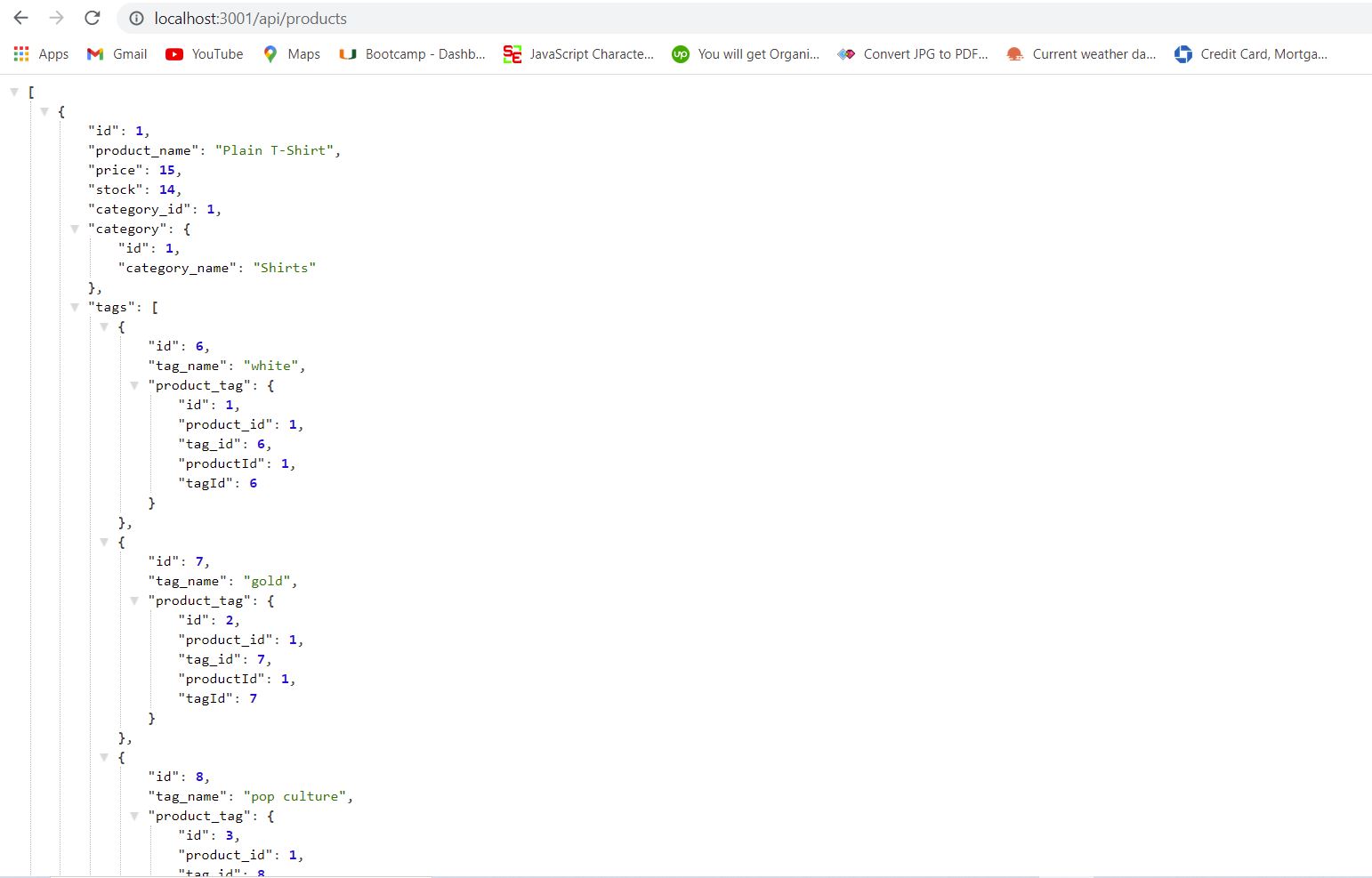Open the Convert JPG to PDF bookmark
The height and width of the screenshot is (878, 1372).
[x=912, y=53]
